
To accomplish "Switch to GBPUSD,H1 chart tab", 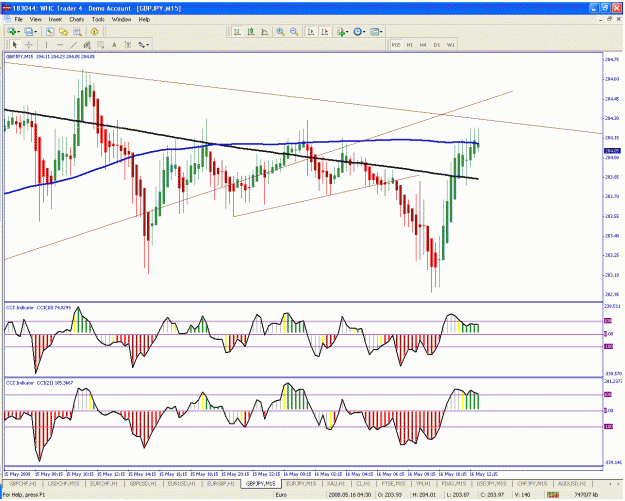I will (143, 484).
